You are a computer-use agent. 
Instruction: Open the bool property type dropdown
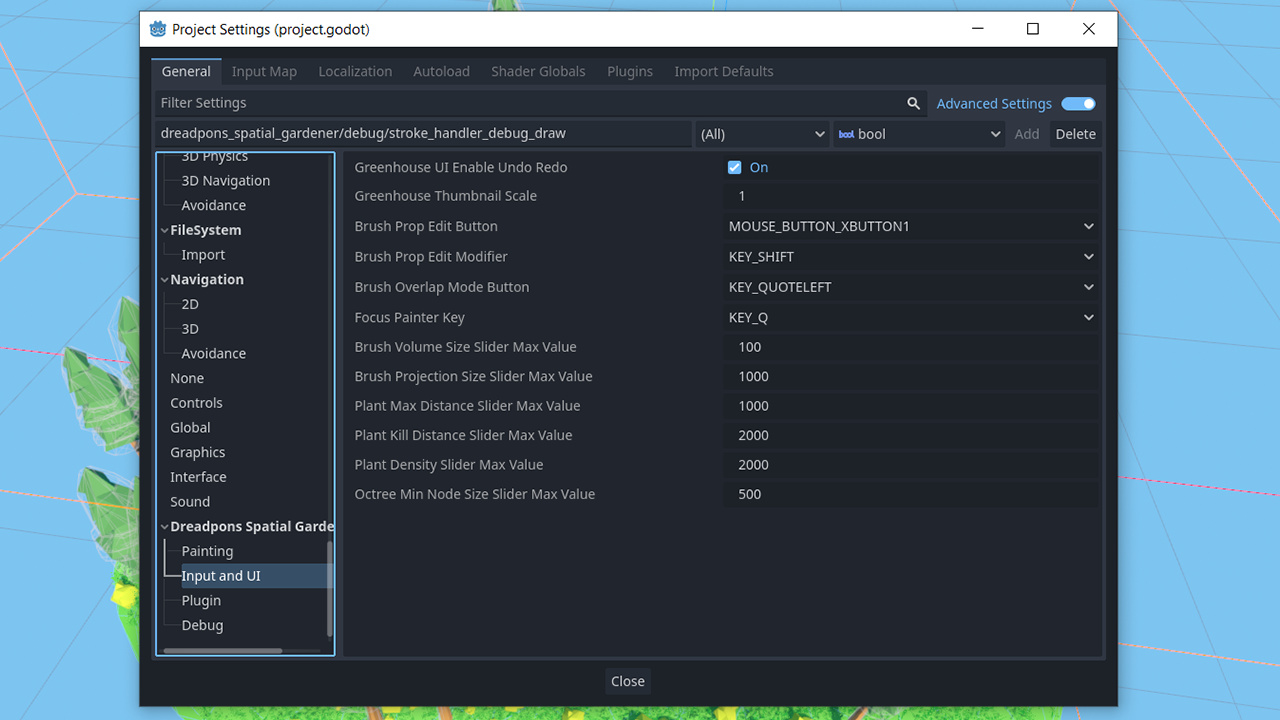(919, 134)
